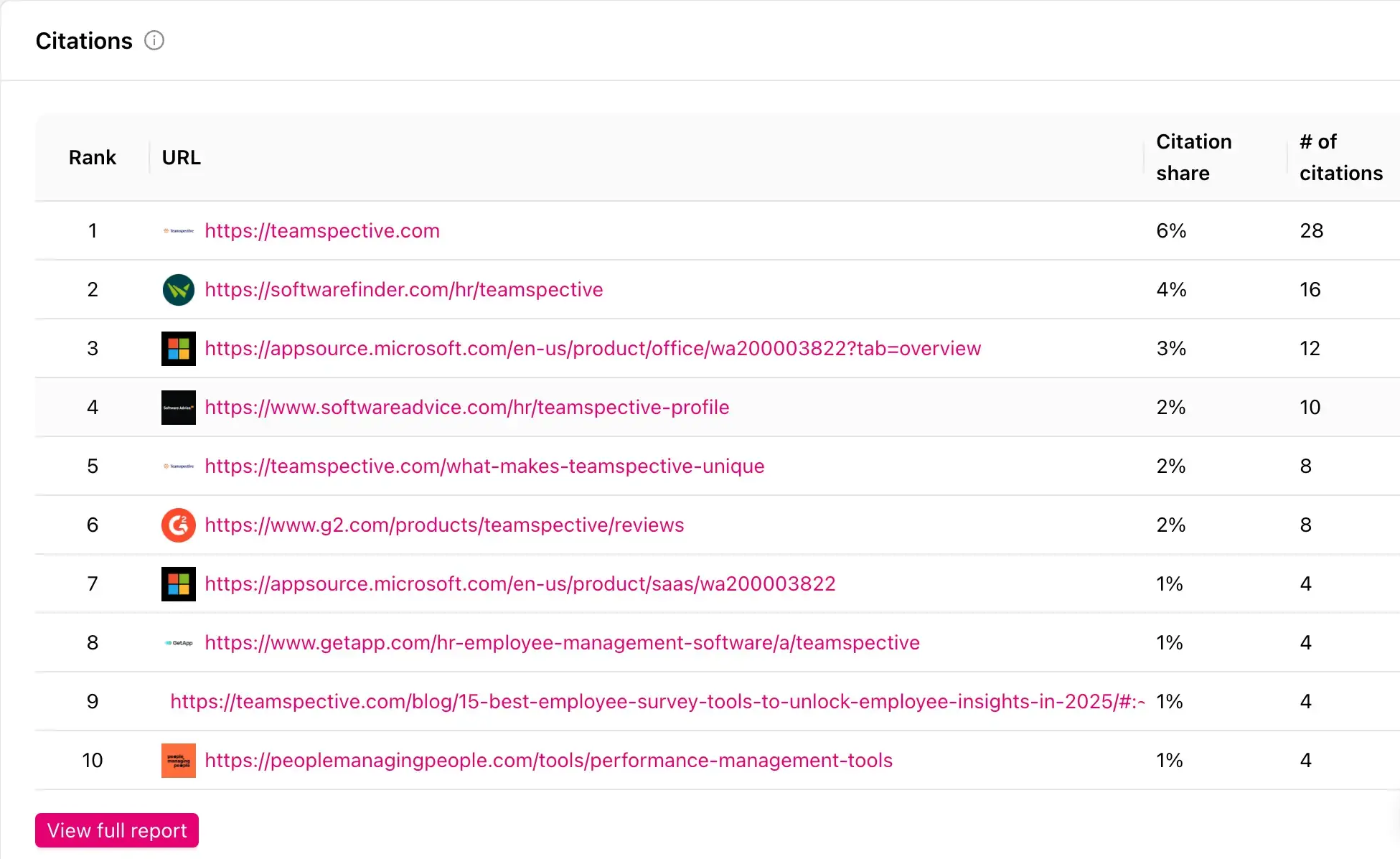Open the what-makes-teamspective-unique link
Screen dimensions: 1400x859
(484, 466)
